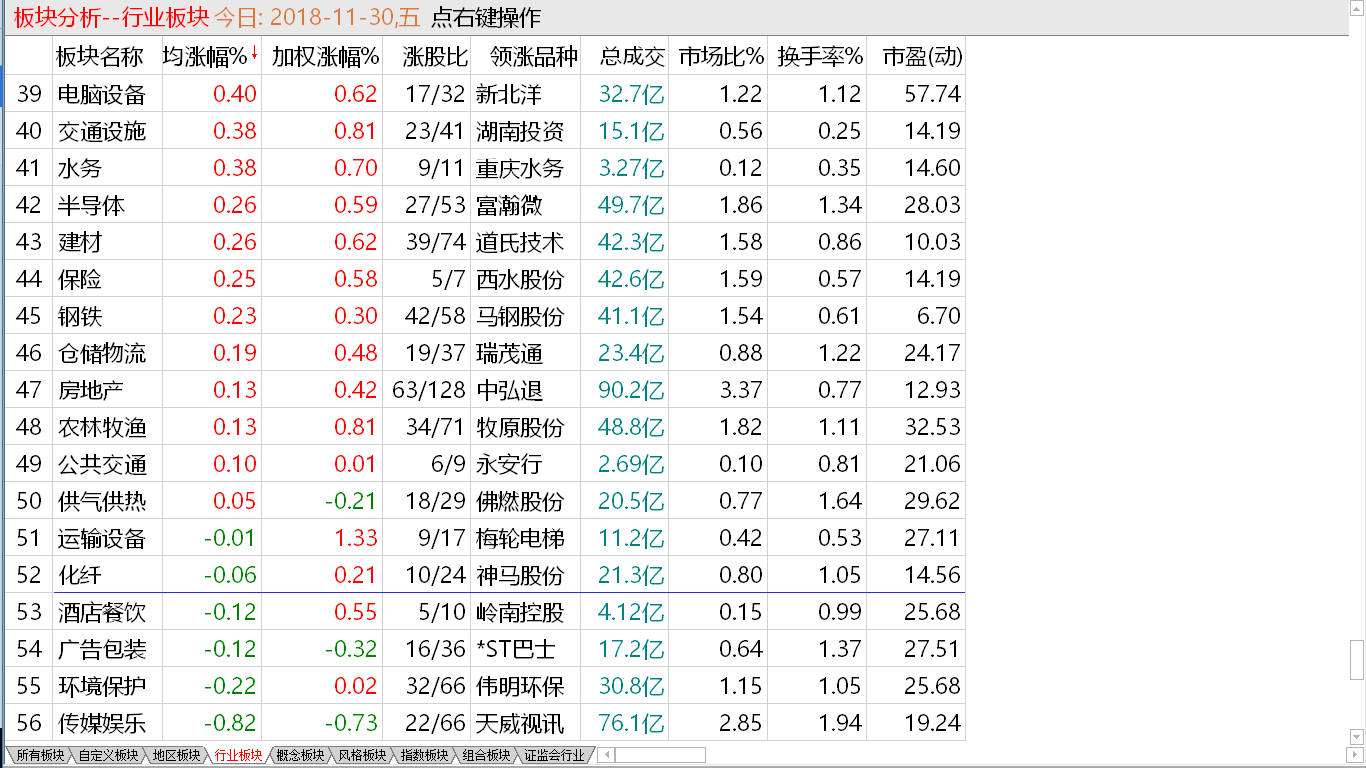Select the 公共交通 sector name
The height and width of the screenshot is (768, 1366).
[101, 464]
